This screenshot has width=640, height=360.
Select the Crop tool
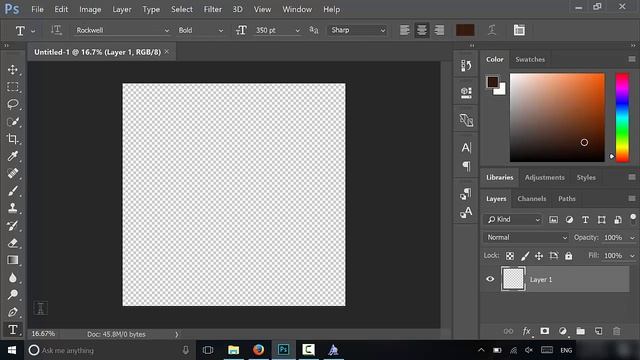click(13, 139)
